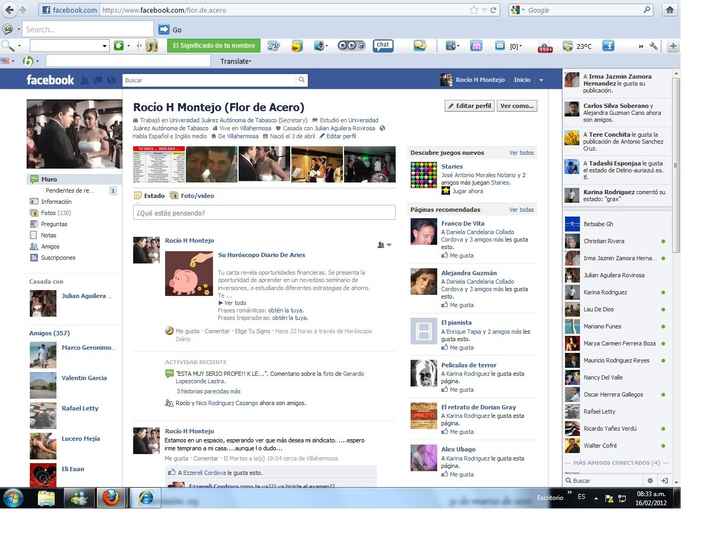Expand the toolbar overflow chevron
This screenshot has width=720, height=545.
[641, 46]
